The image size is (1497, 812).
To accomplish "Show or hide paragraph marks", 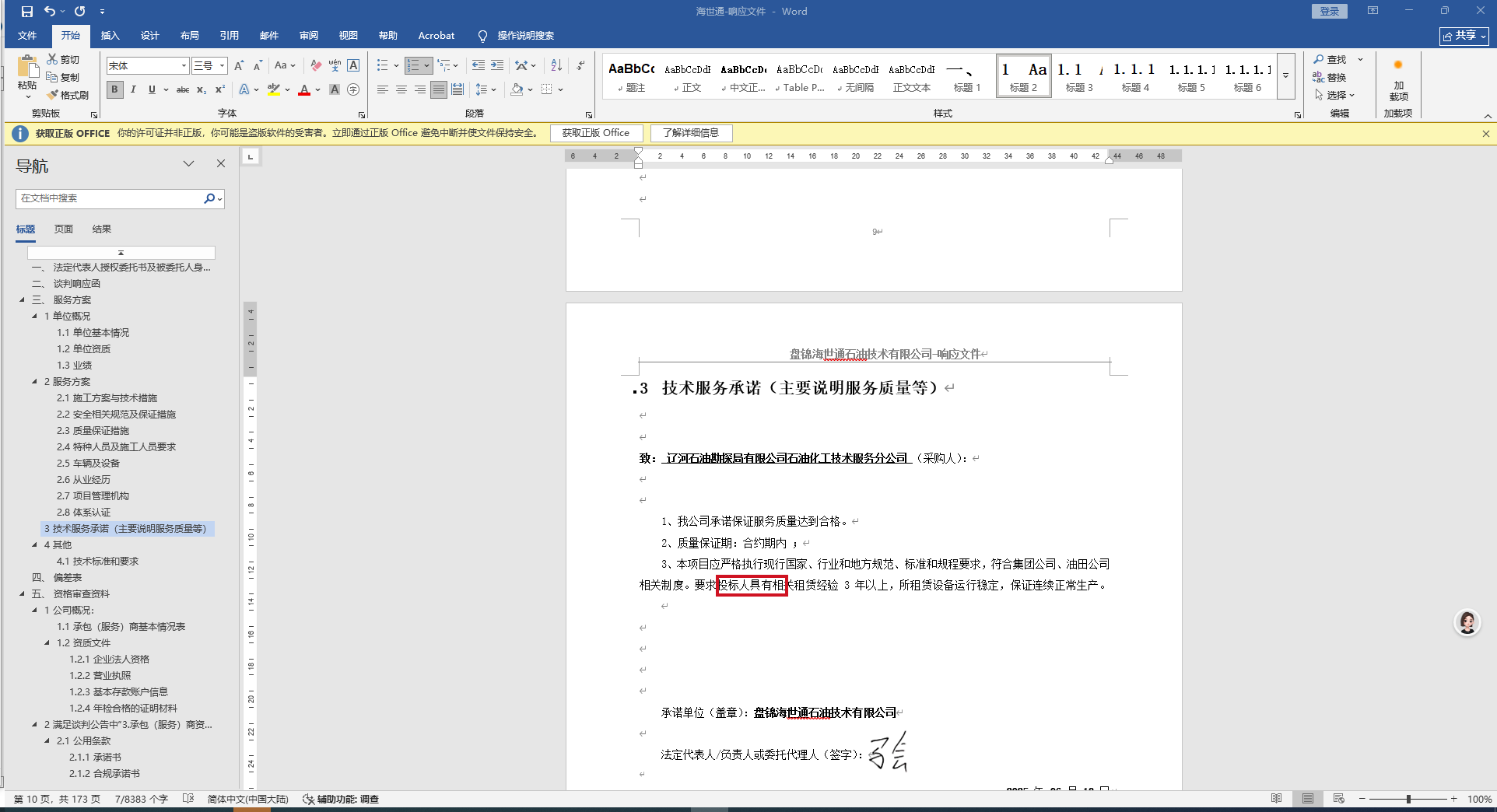I will point(580,66).
